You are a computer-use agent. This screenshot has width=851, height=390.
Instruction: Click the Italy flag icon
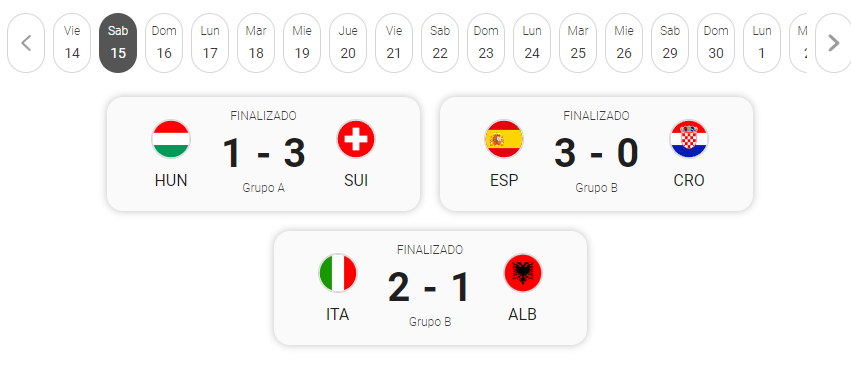(x=338, y=273)
